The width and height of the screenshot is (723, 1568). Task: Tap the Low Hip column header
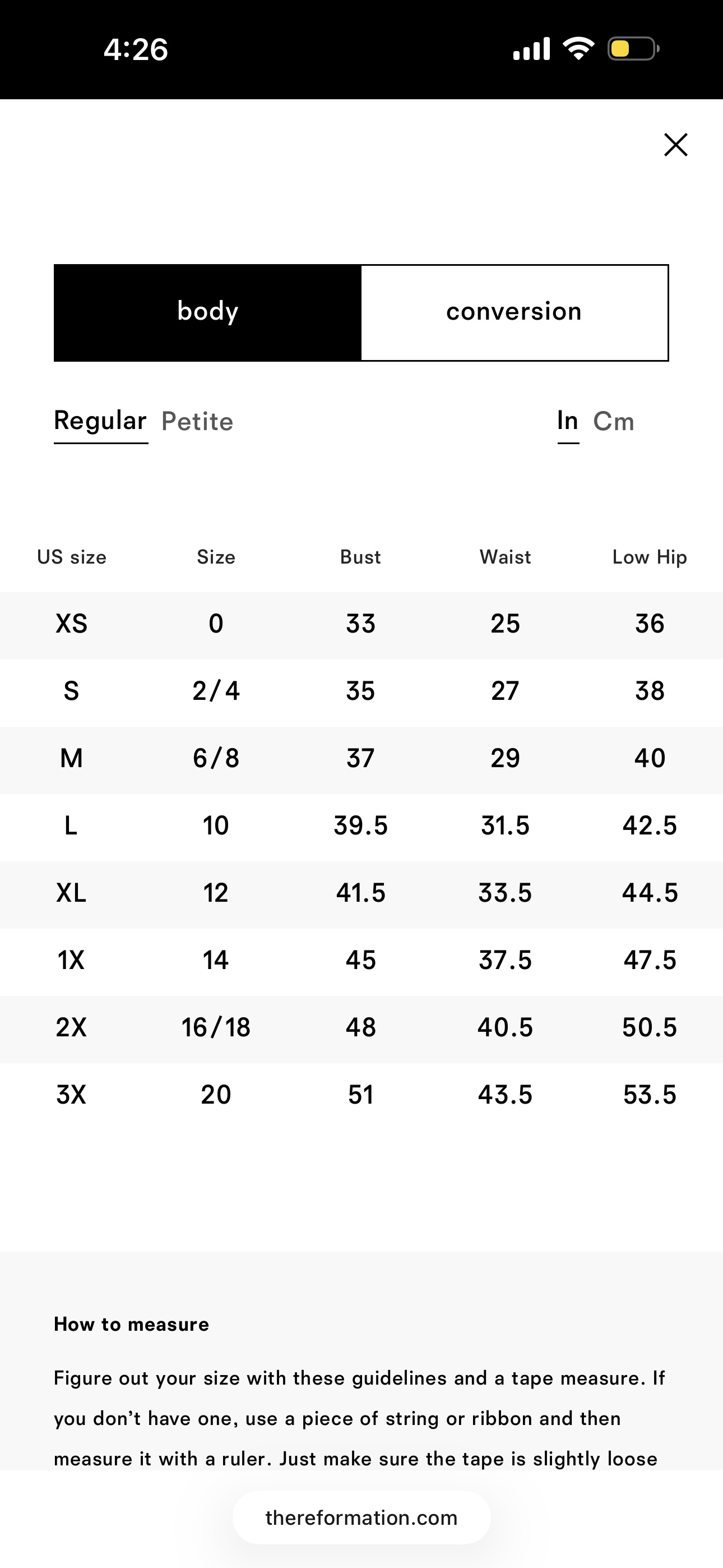coord(650,557)
